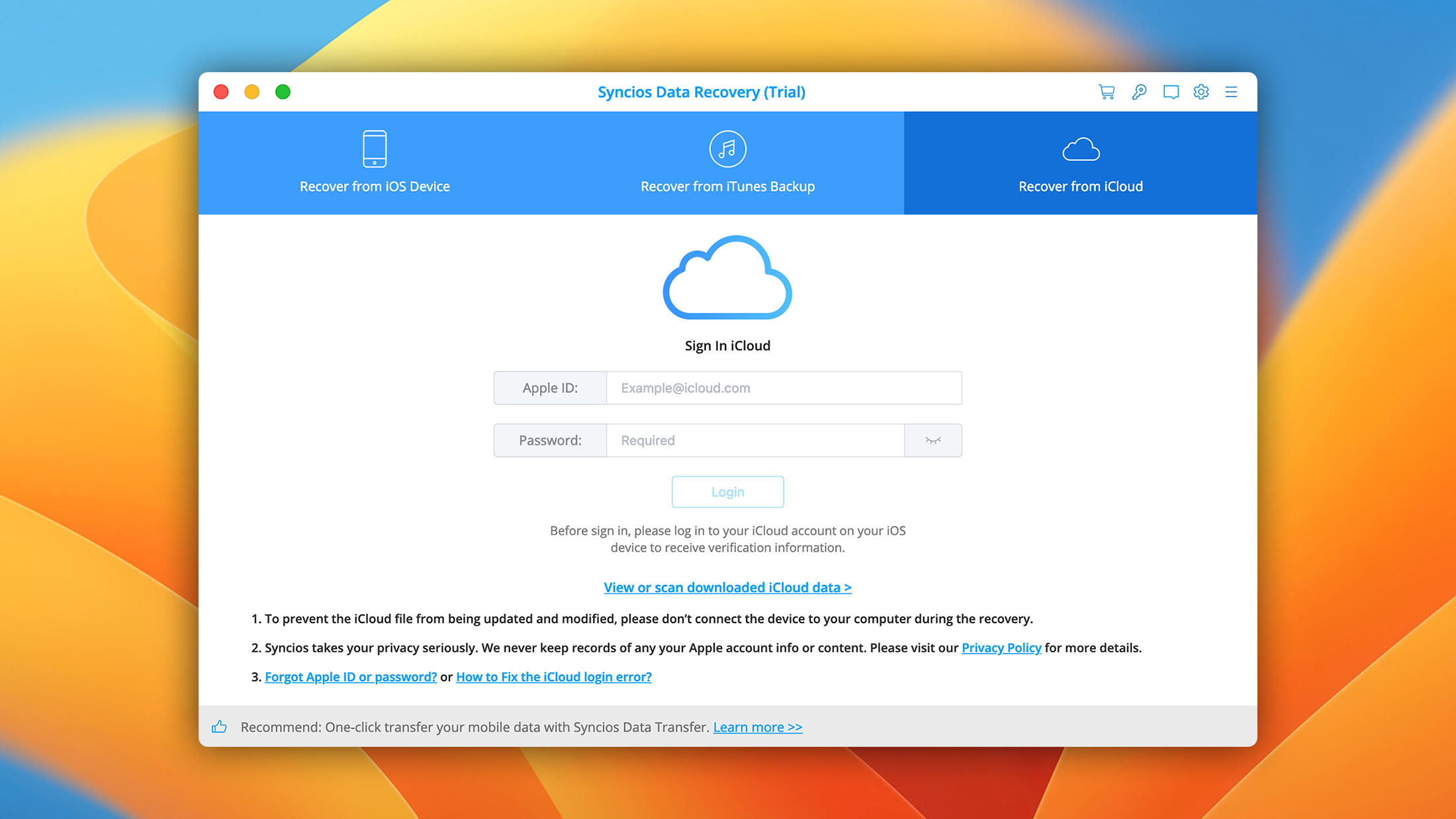Open the hamburger menu icon
The image size is (1456, 819).
click(x=1231, y=92)
